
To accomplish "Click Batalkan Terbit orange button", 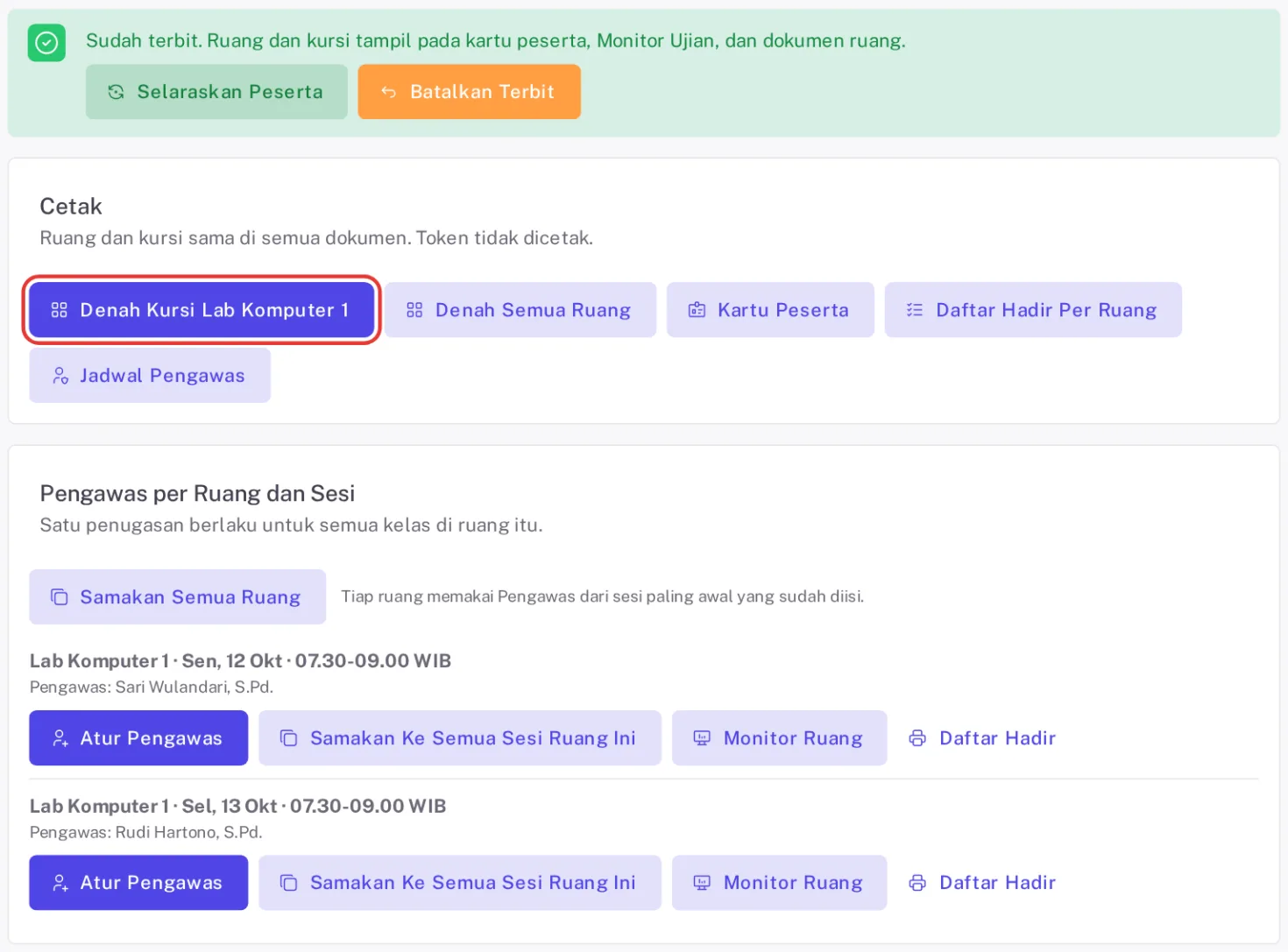I will (469, 92).
